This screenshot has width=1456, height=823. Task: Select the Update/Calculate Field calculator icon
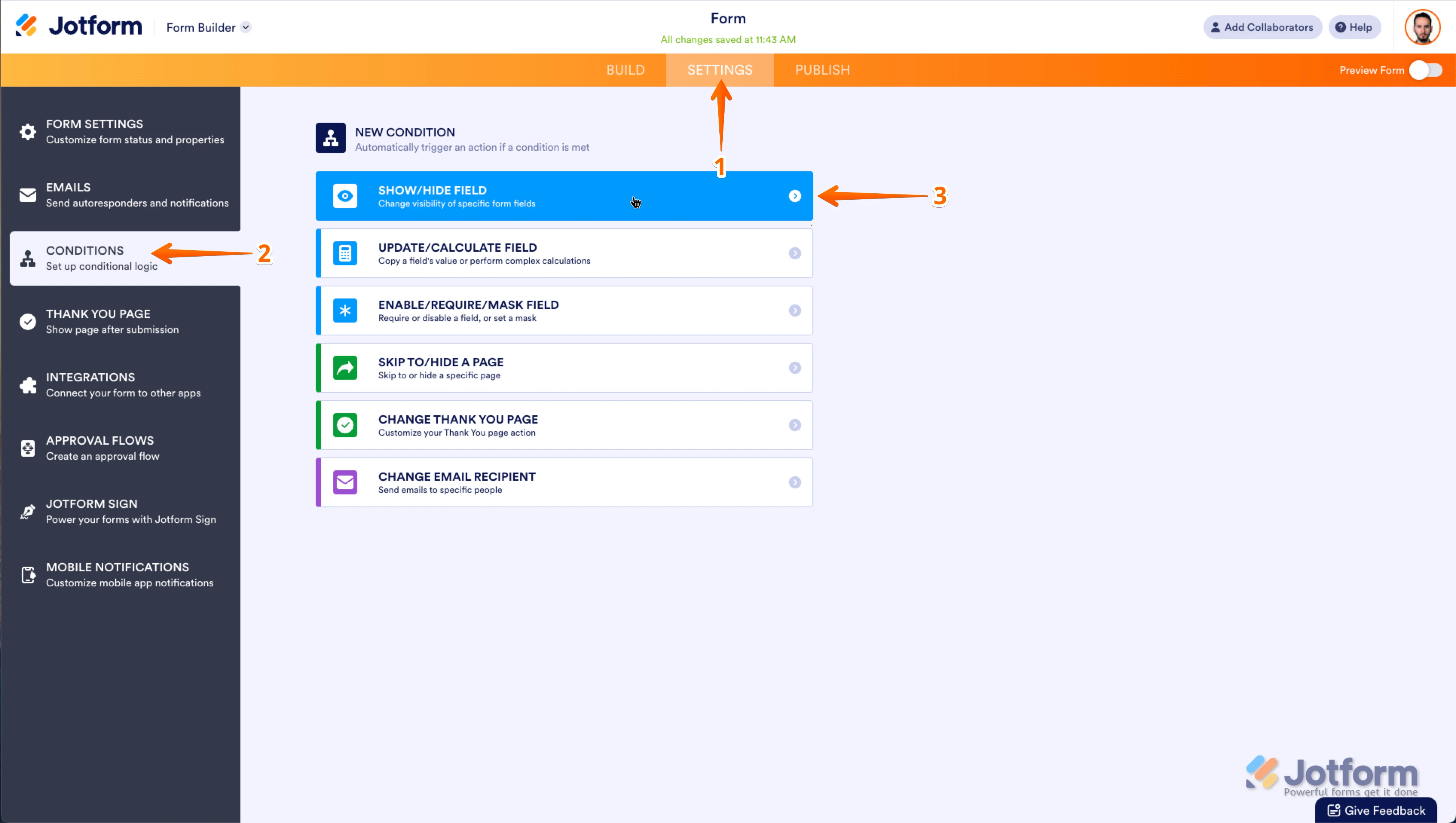tap(345, 253)
